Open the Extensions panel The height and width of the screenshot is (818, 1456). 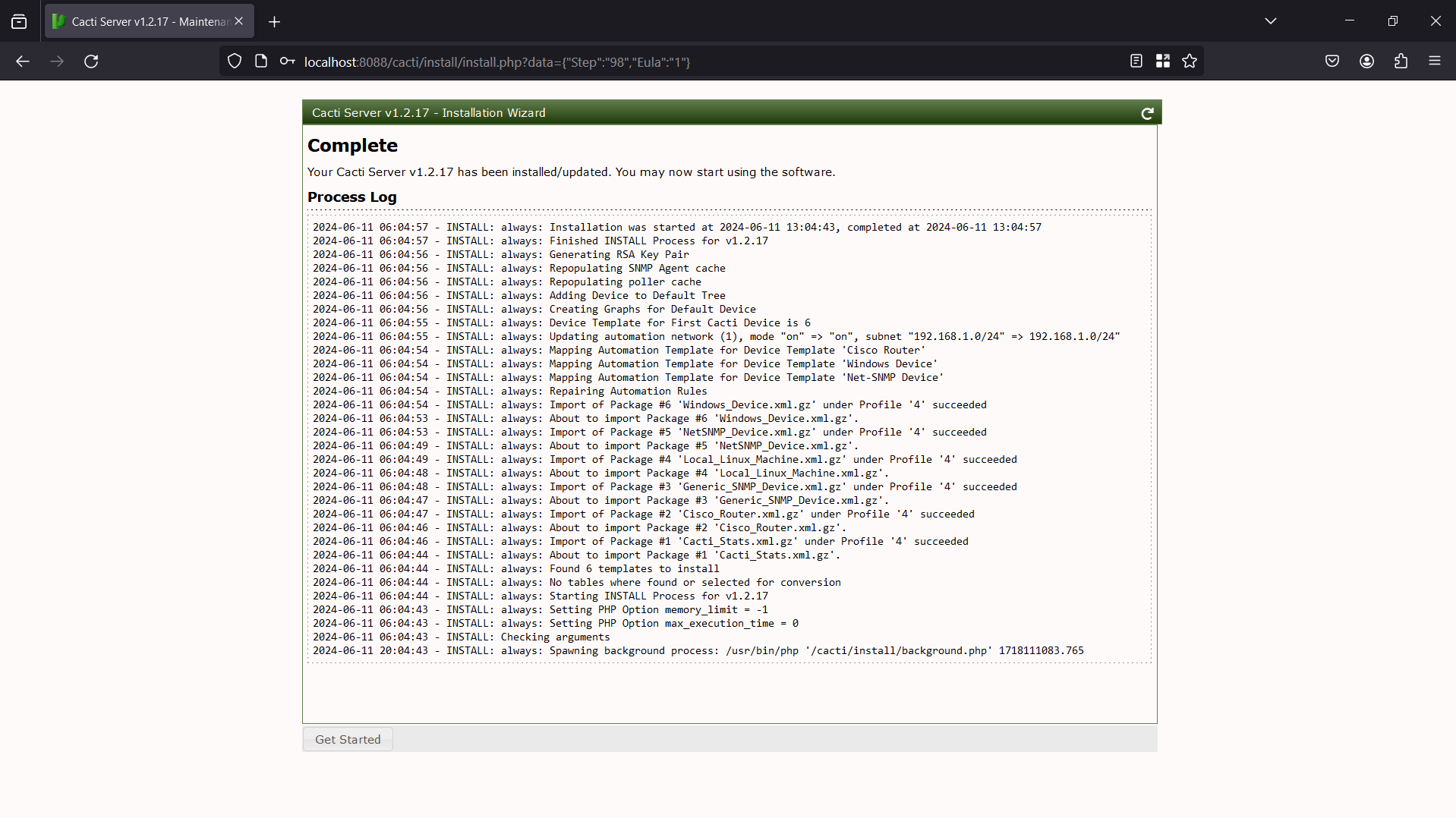click(x=1401, y=61)
